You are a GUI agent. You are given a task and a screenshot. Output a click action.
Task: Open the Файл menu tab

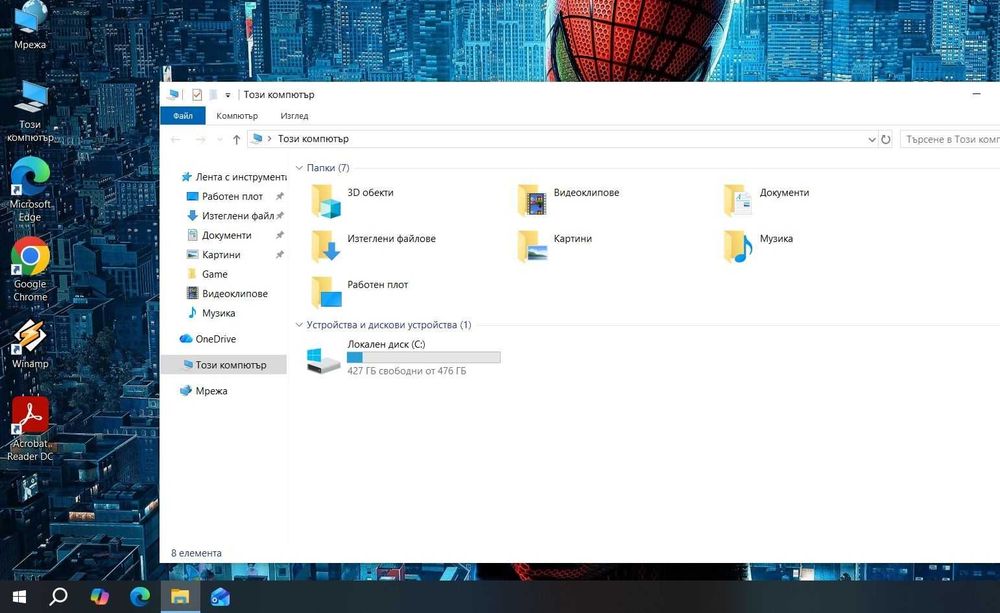(x=183, y=115)
